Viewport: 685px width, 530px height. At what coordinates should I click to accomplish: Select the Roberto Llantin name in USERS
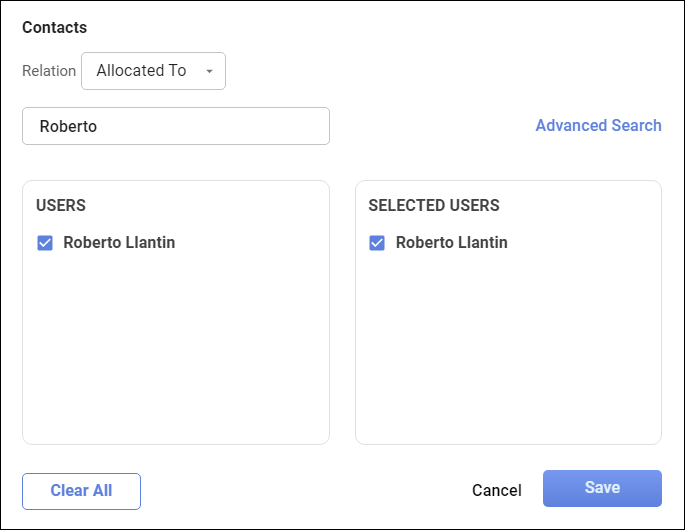coord(119,243)
